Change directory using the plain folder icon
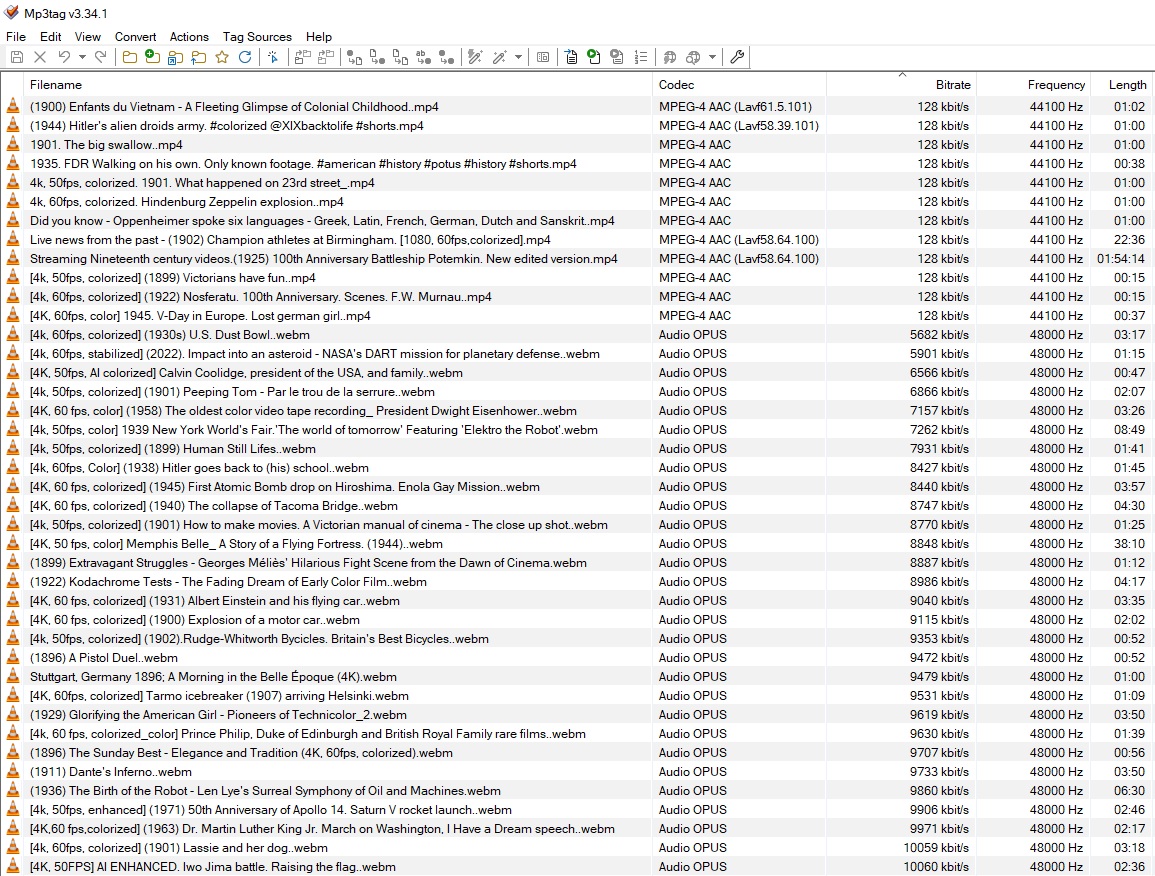This screenshot has height=876, width=1155. (x=130, y=57)
